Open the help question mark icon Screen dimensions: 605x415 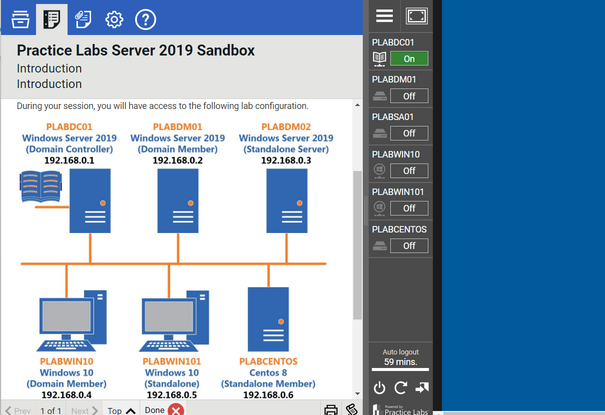[x=145, y=18]
